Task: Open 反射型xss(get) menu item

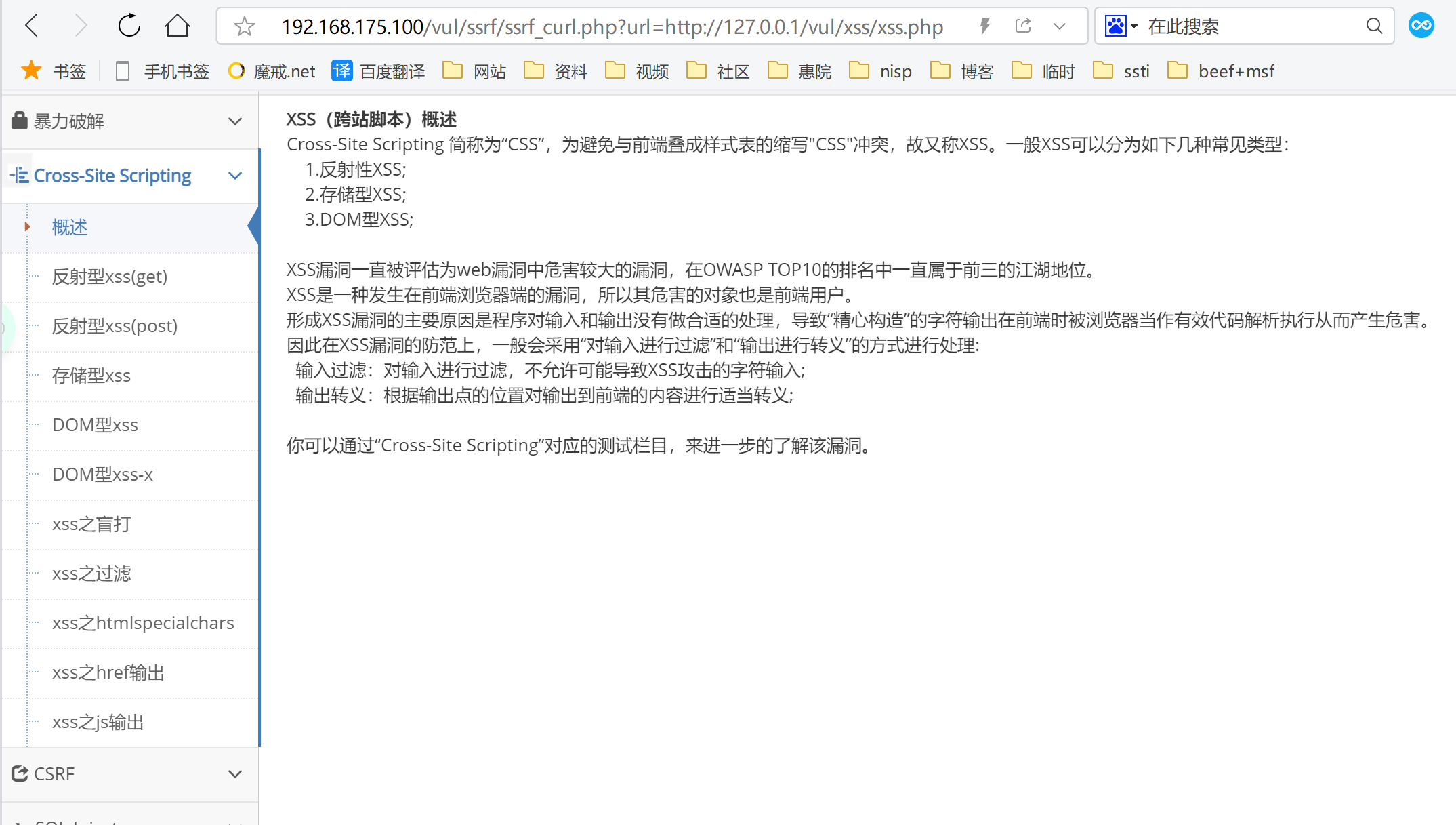Action: tap(110, 277)
